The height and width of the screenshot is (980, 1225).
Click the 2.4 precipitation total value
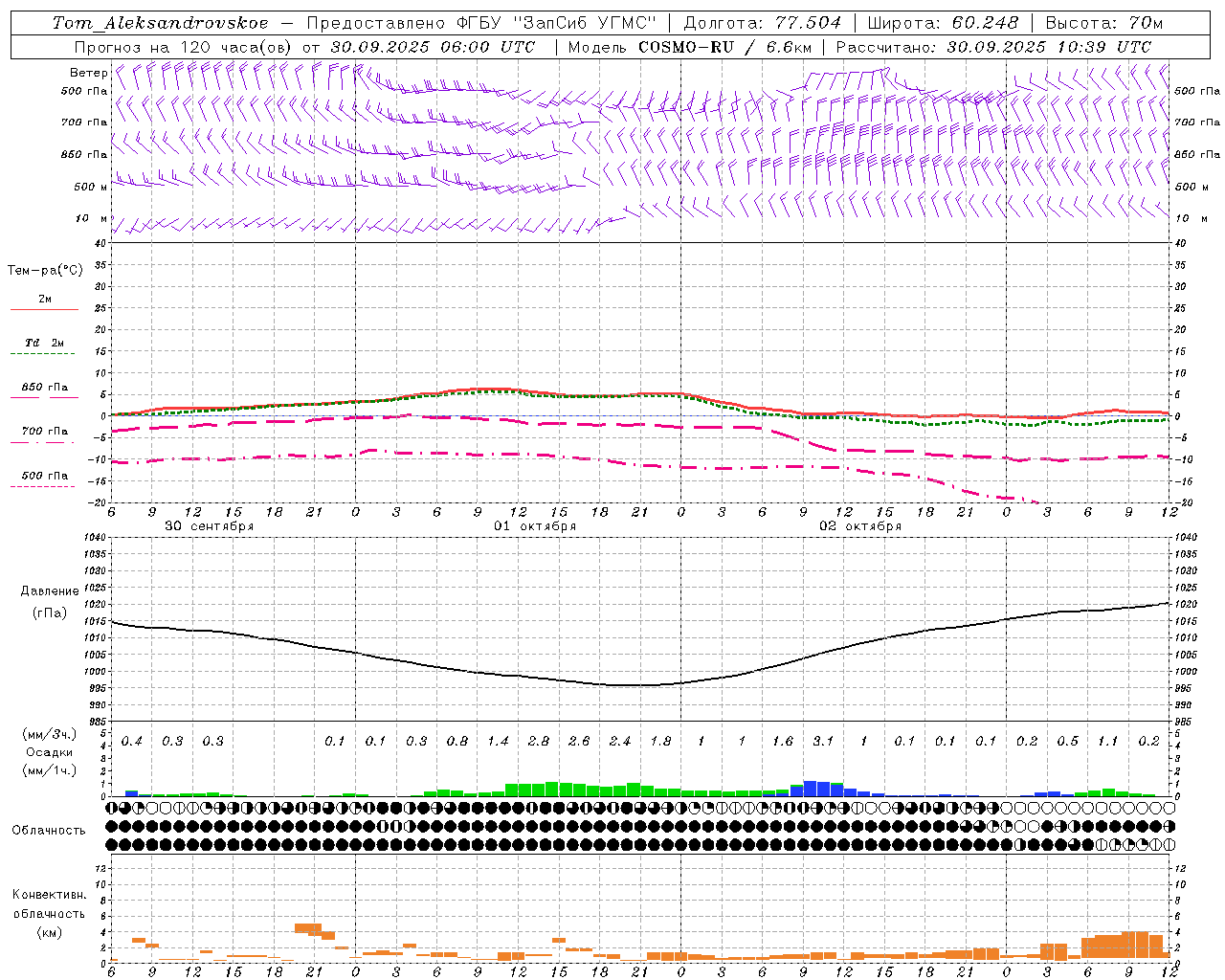click(x=620, y=741)
